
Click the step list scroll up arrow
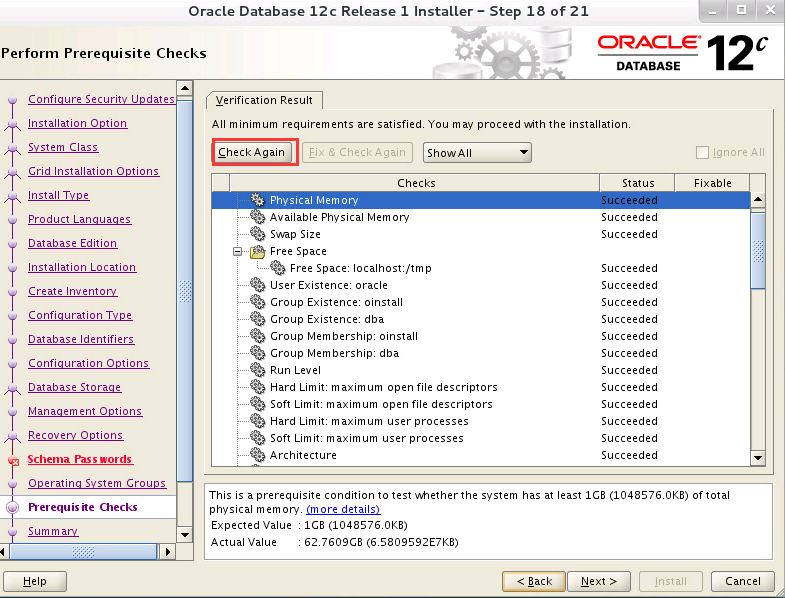pos(185,89)
